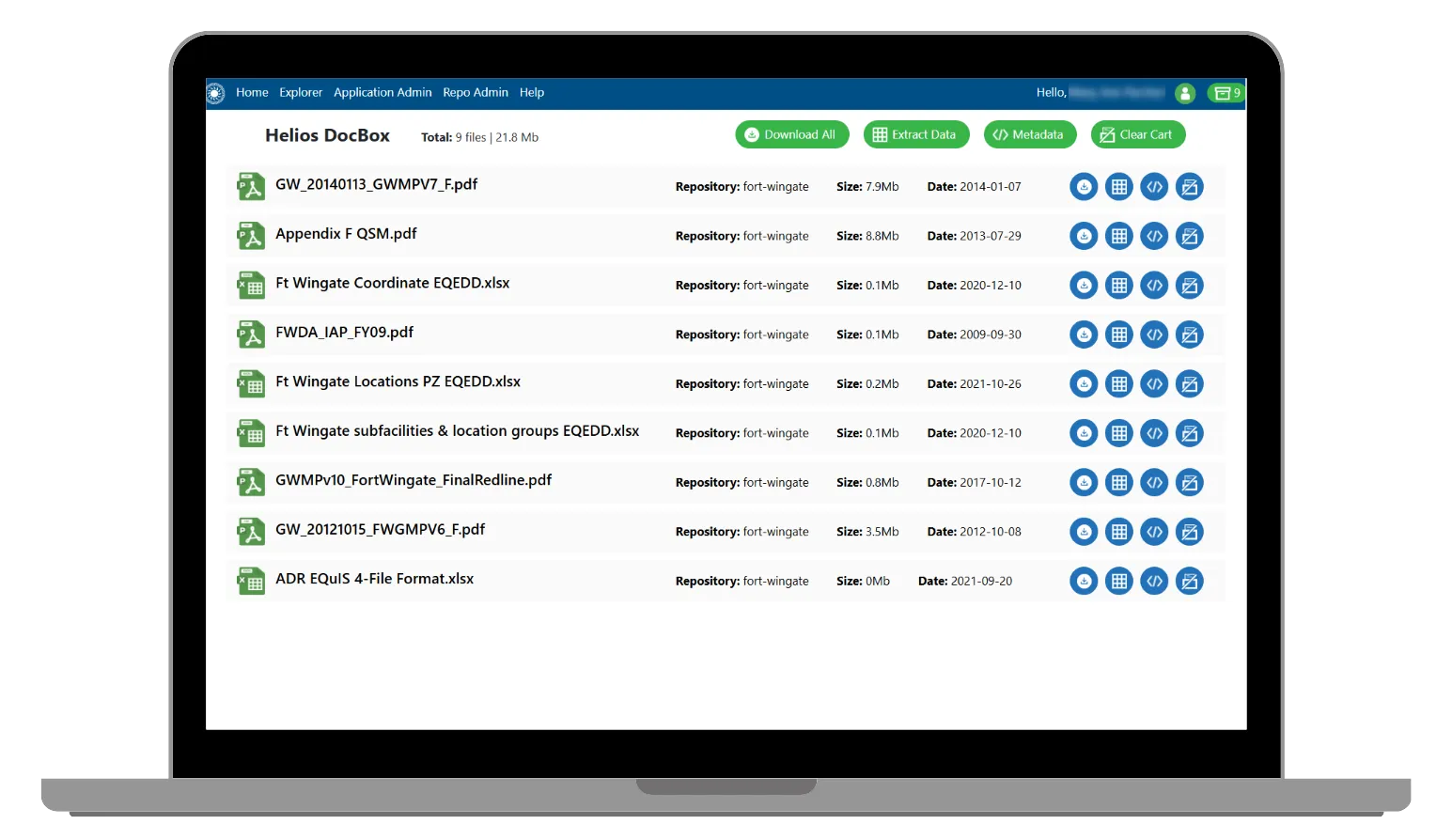Show metadata for Appendix F QSM.pdf

click(1154, 236)
